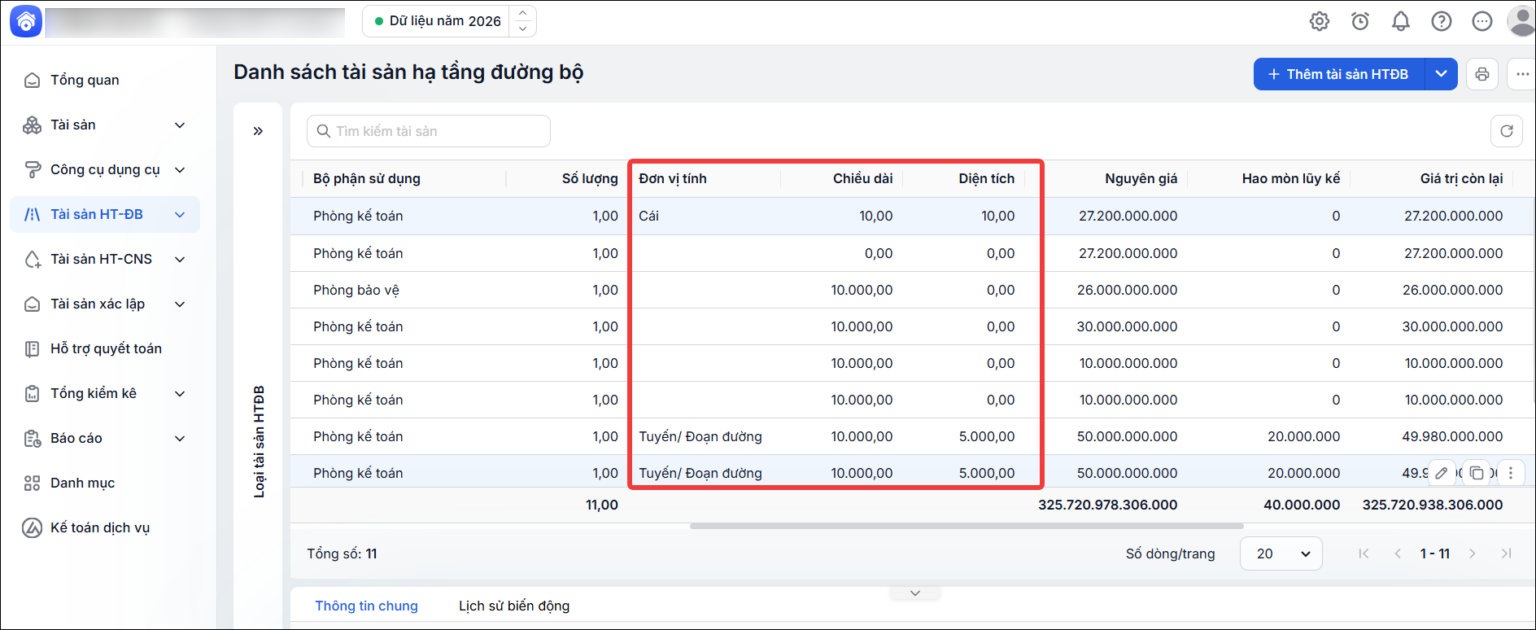Expand the Loại tài sản HTĐB panel
This screenshot has width=1536, height=630.
click(x=258, y=131)
